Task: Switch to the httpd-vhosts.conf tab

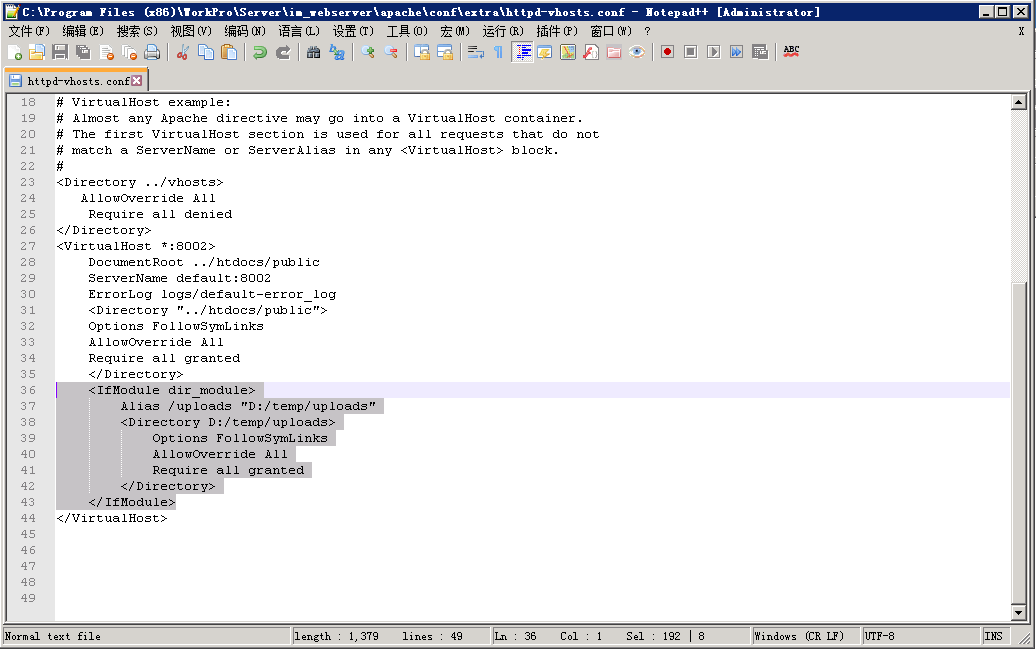Action: point(77,81)
